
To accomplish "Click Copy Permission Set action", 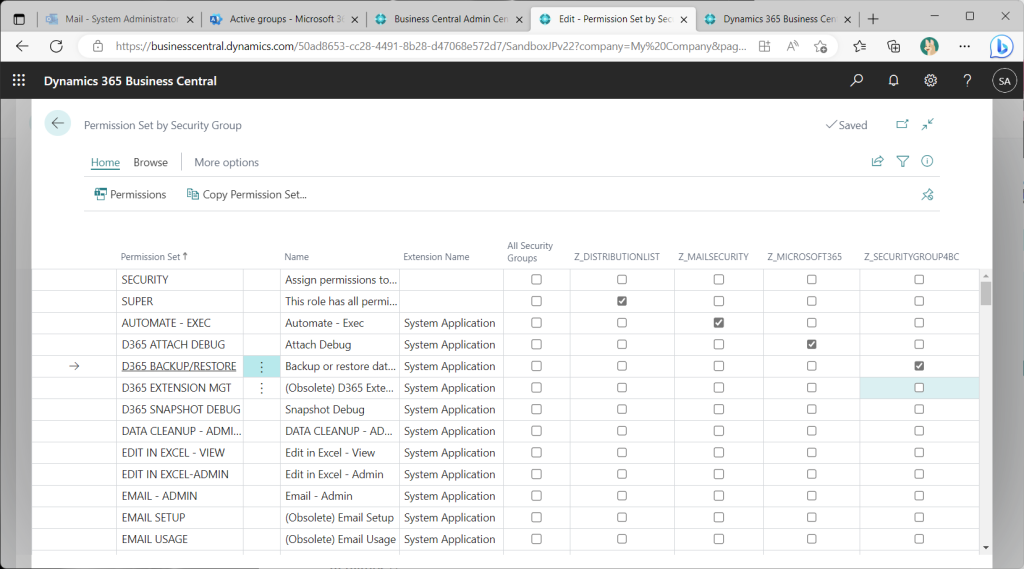I will coord(246,195).
